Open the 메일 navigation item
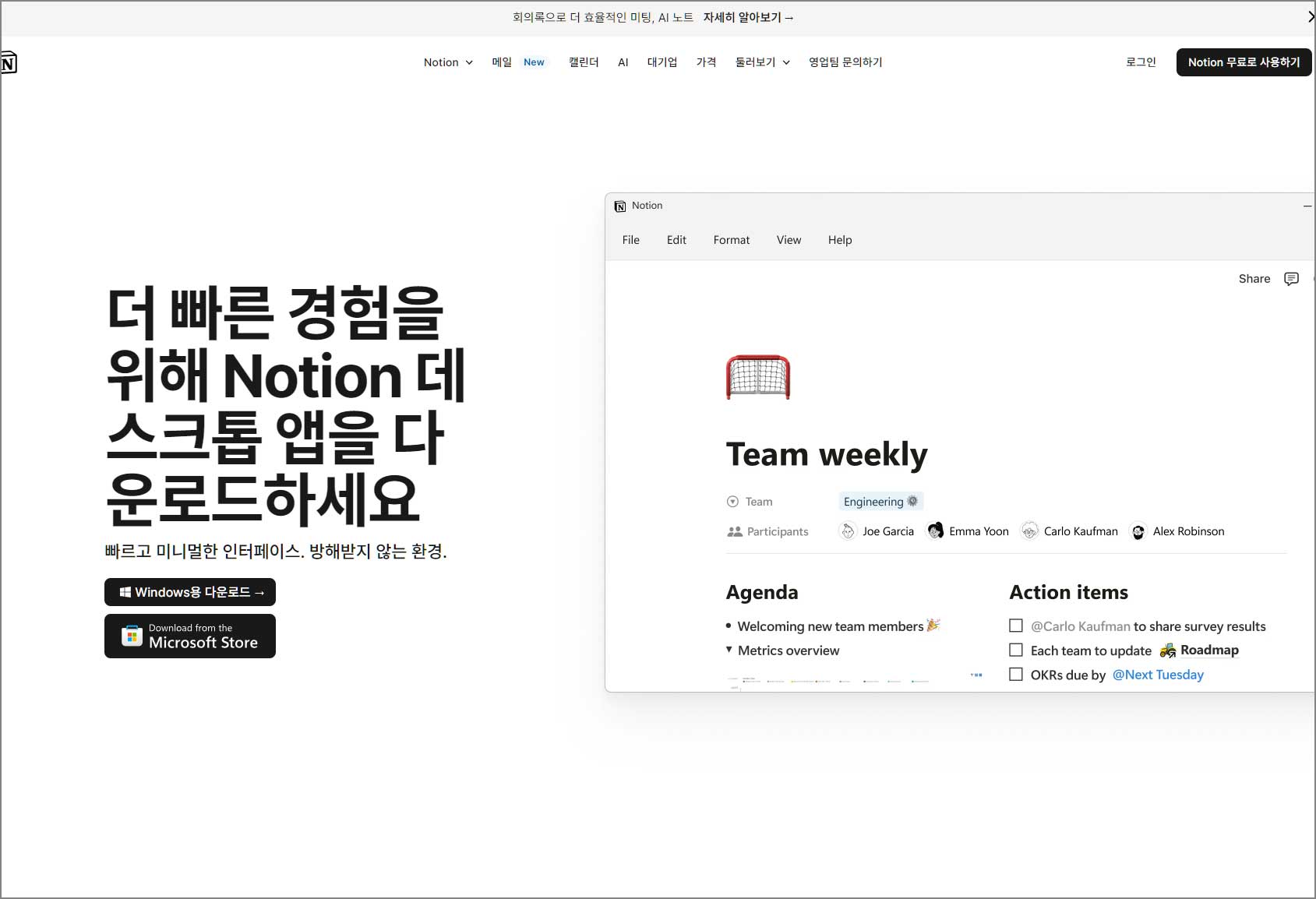The image size is (1316, 899). tap(502, 62)
